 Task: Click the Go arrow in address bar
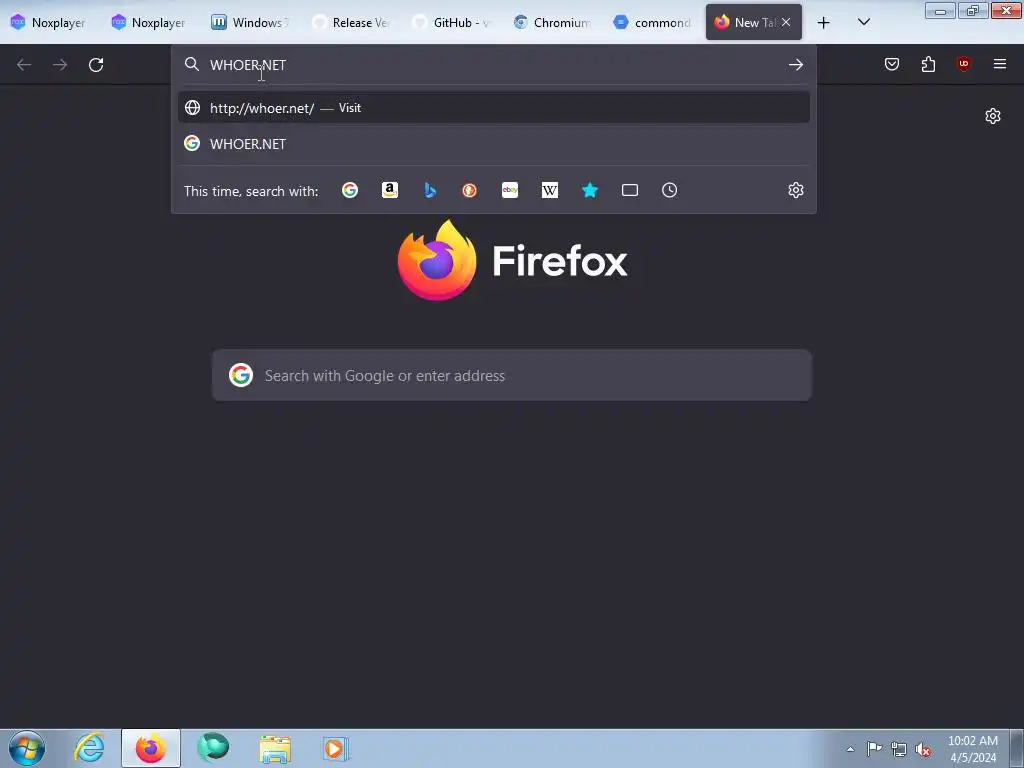pos(795,65)
